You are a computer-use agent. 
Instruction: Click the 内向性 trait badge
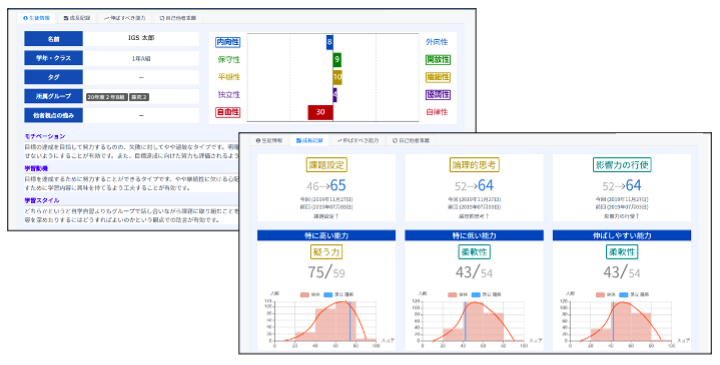[228, 42]
